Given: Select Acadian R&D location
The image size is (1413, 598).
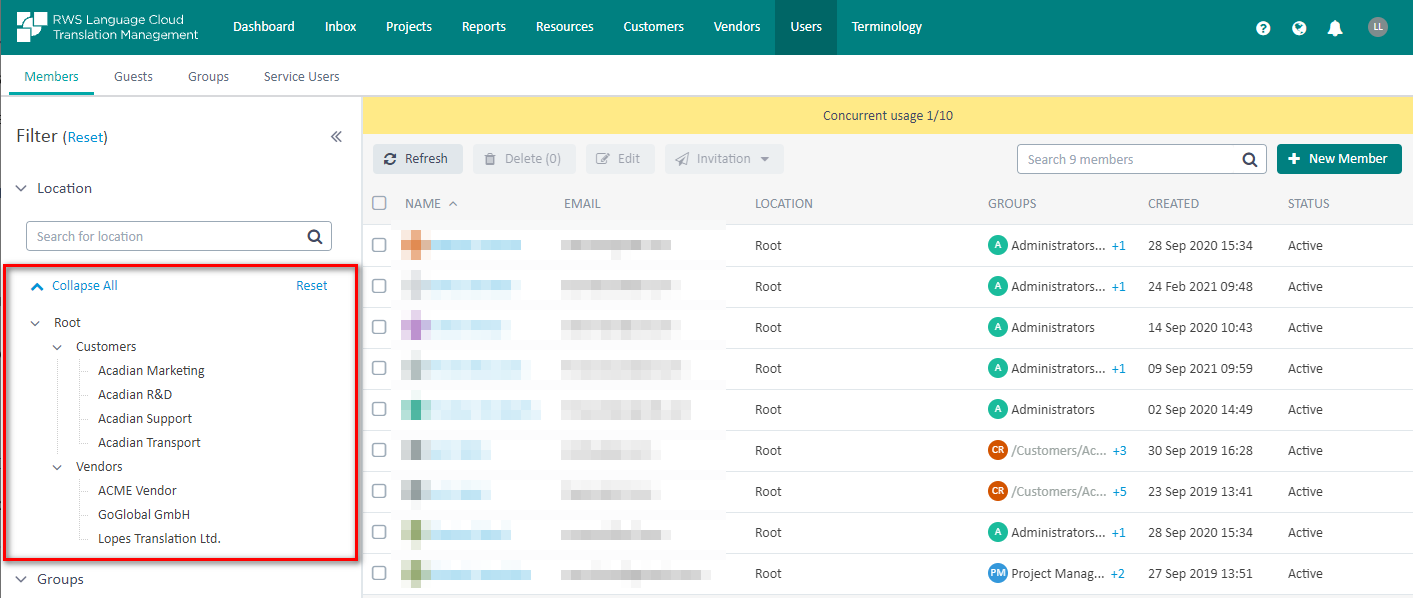Looking at the screenshot, I should pos(135,395).
